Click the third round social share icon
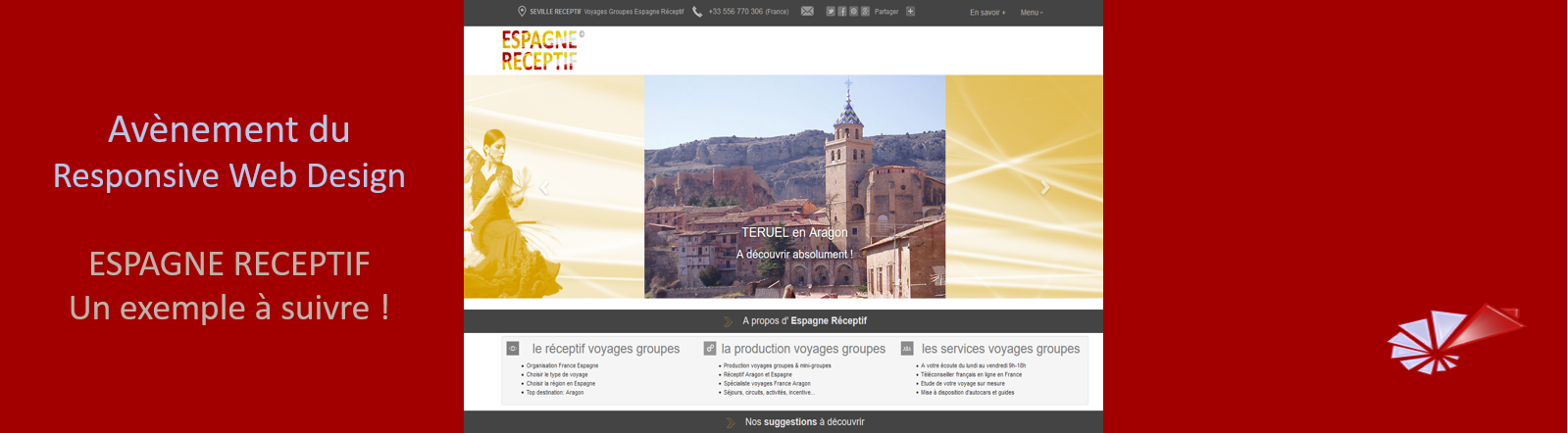Image resolution: width=1568 pixels, height=433 pixels. click(x=853, y=12)
